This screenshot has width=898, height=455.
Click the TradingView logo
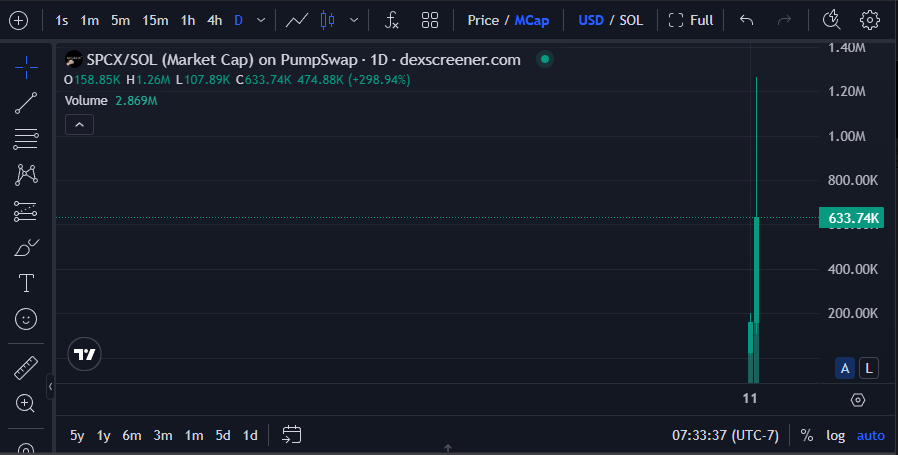(85, 354)
